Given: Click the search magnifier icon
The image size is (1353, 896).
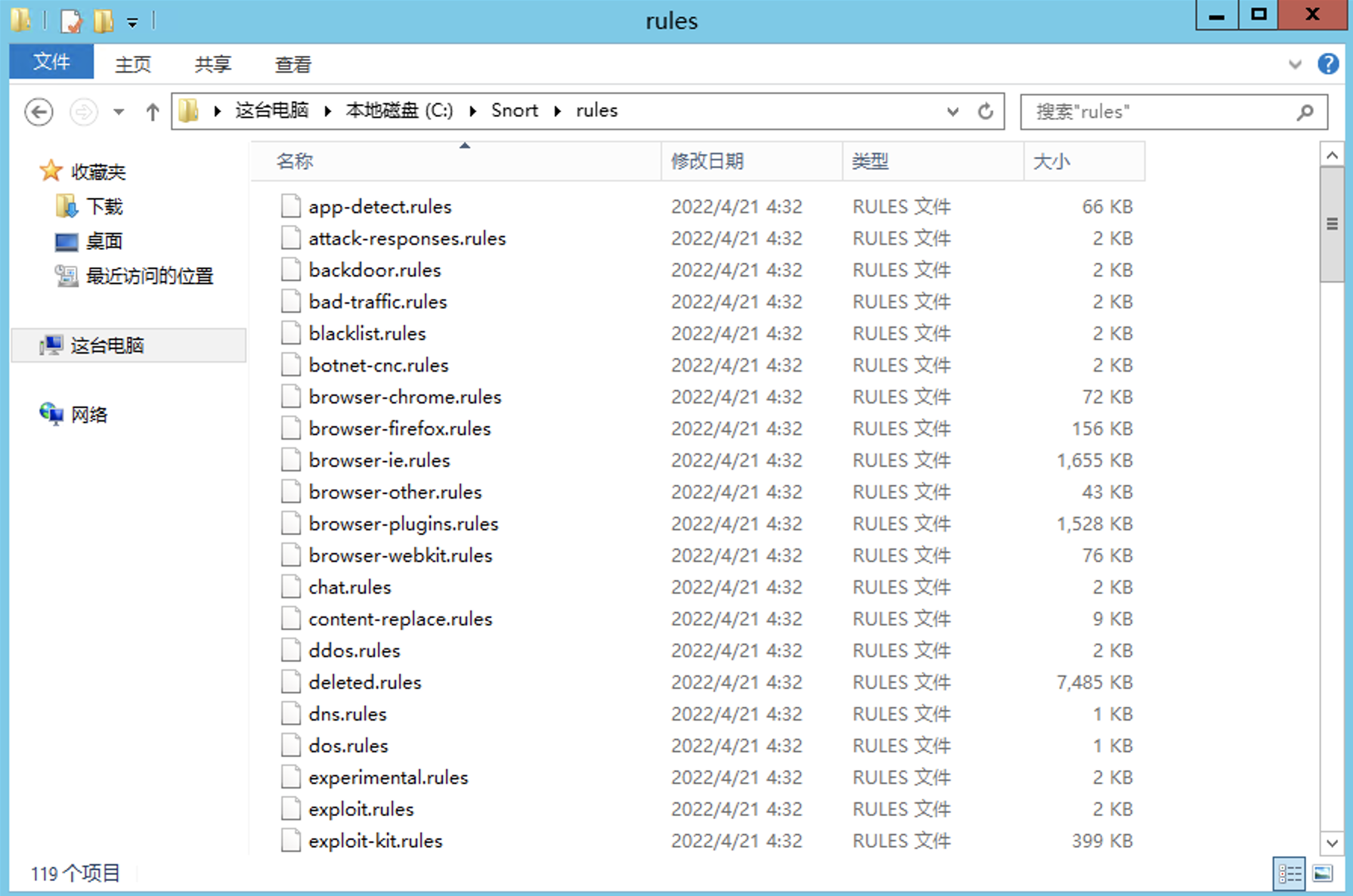Looking at the screenshot, I should tap(1305, 112).
